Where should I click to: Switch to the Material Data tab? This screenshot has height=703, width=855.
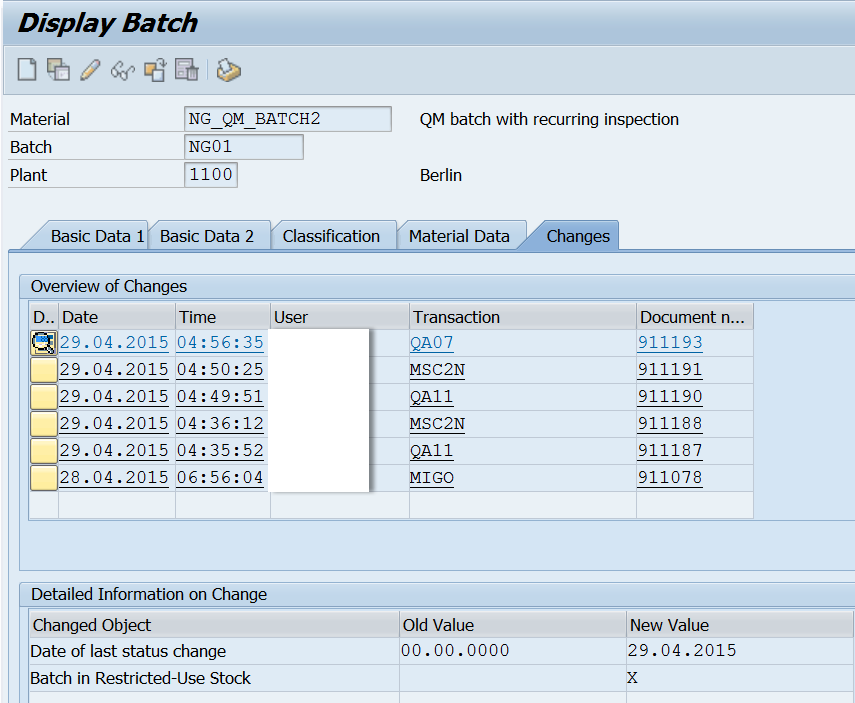[x=461, y=235]
